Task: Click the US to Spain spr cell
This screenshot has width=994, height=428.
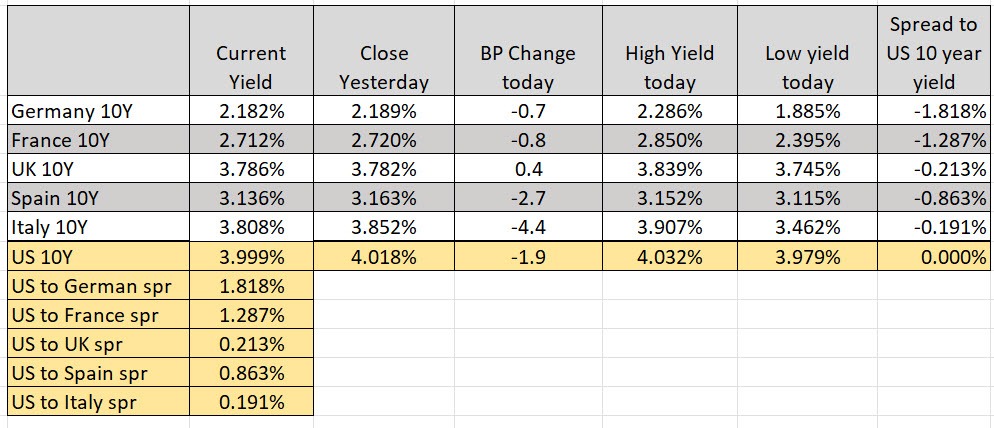Action: (97, 373)
